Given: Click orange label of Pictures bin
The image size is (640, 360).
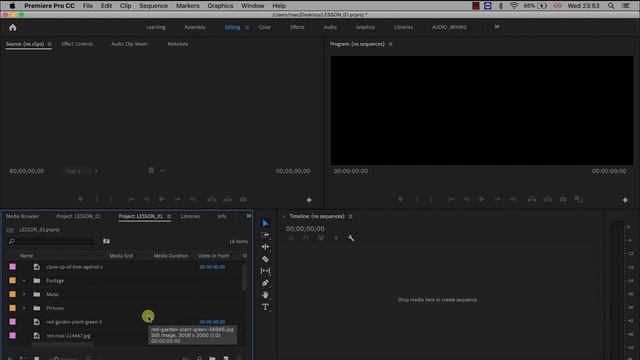Looking at the screenshot, I should coord(13,308).
